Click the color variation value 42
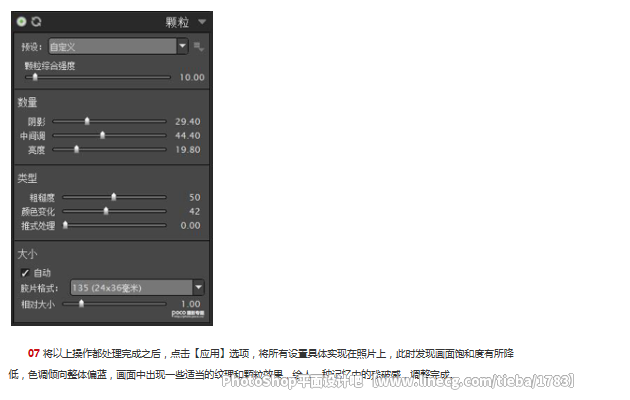 tap(194, 211)
